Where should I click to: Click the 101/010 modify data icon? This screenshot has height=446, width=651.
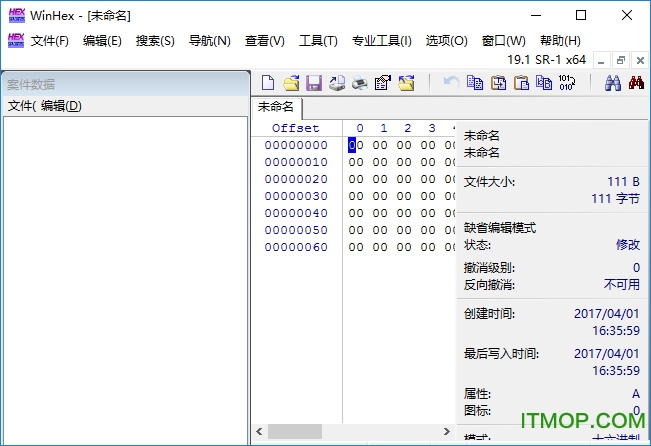point(567,83)
